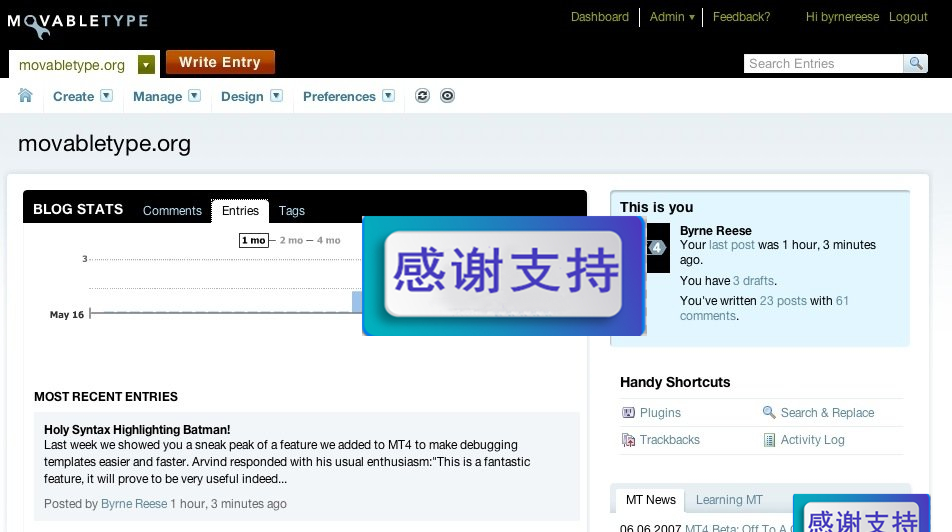Screen dimensions: 952x532
Task: Click the Feedback? link
Action: coord(741,17)
